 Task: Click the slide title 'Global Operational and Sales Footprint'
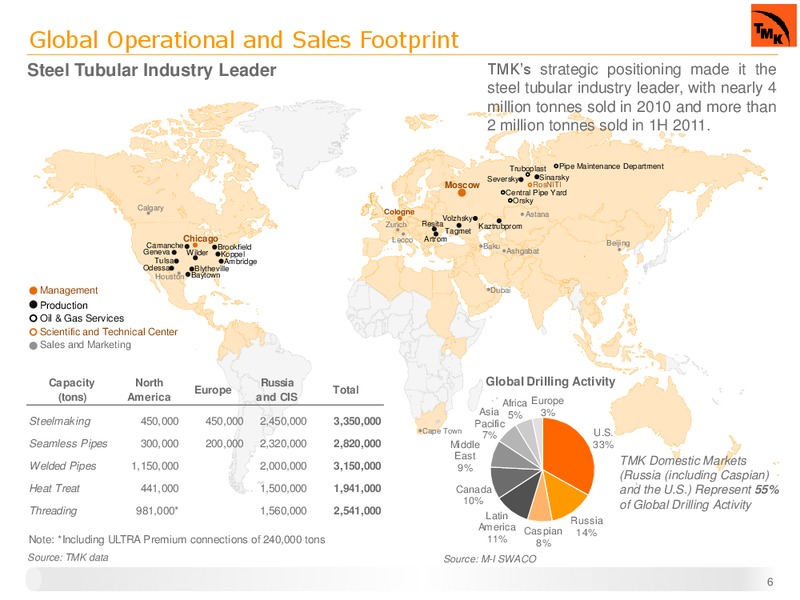pyautogui.click(x=244, y=40)
